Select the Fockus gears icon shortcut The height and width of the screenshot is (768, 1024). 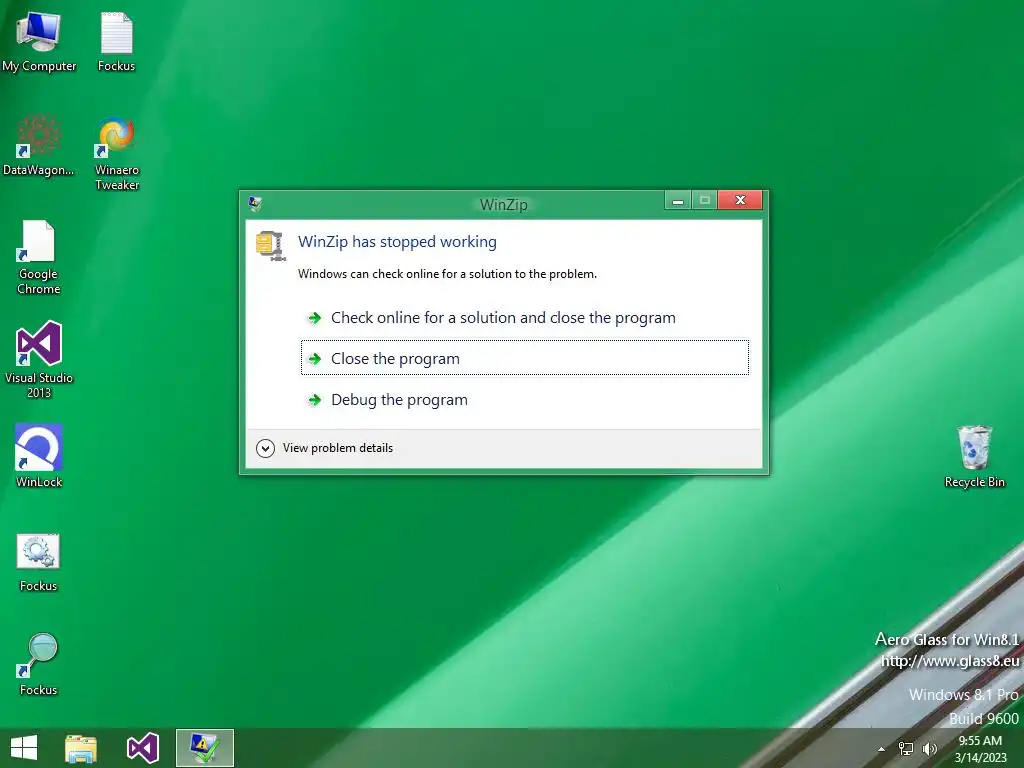[39, 561]
